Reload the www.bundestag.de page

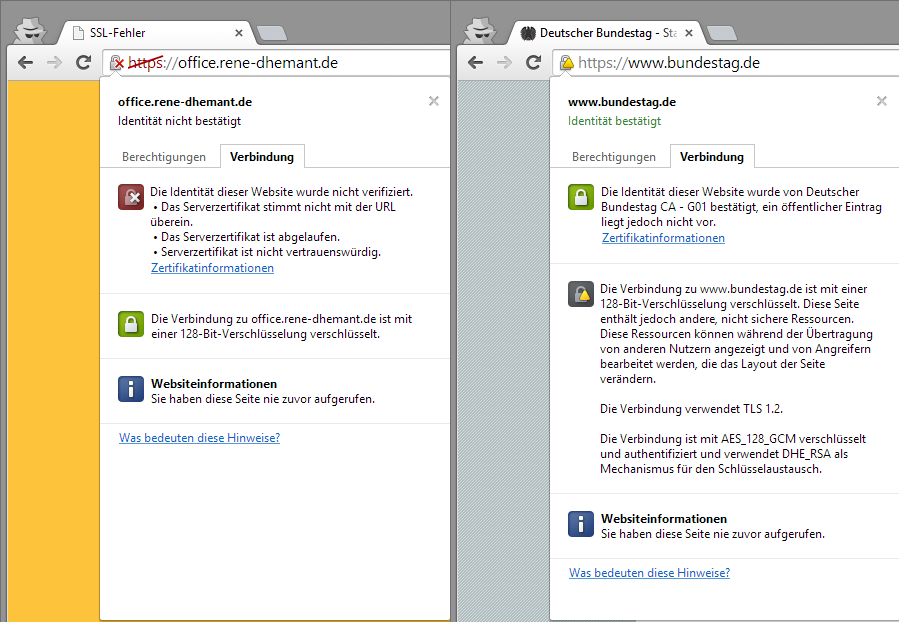click(534, 63)
